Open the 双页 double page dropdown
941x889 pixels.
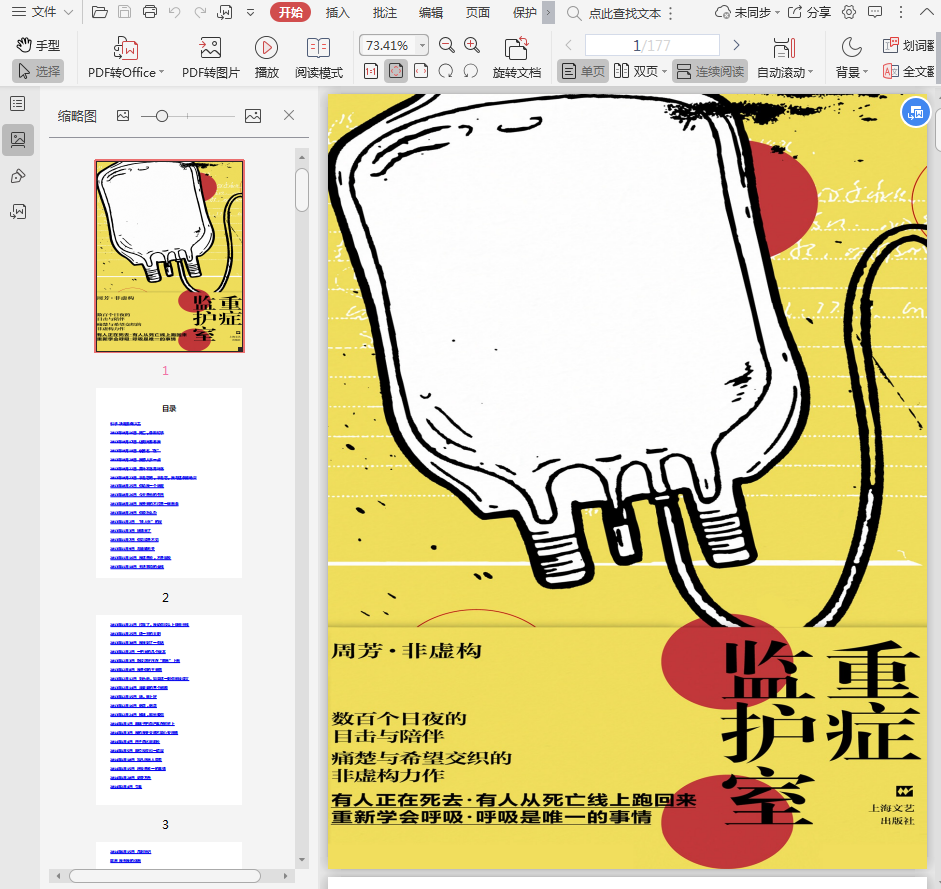point(640,71)
